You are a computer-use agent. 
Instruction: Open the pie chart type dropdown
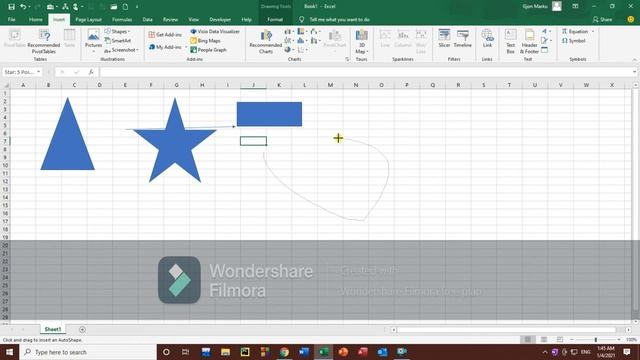click(x=289, y=50)
